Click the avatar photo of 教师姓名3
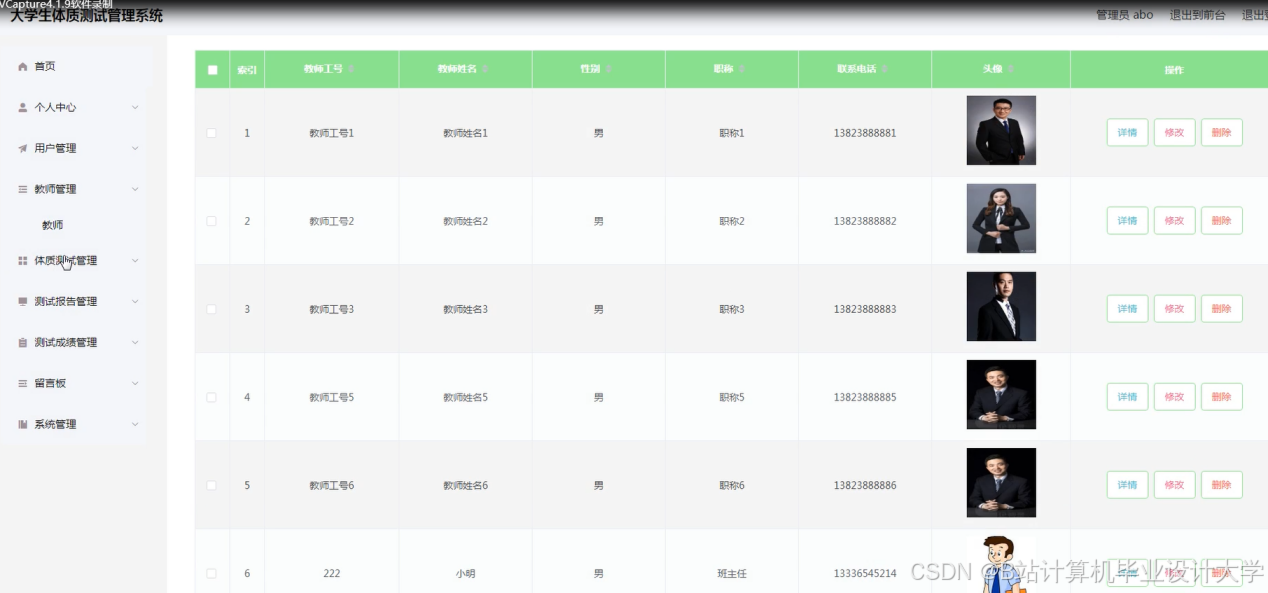 [x=1001, y=306]
